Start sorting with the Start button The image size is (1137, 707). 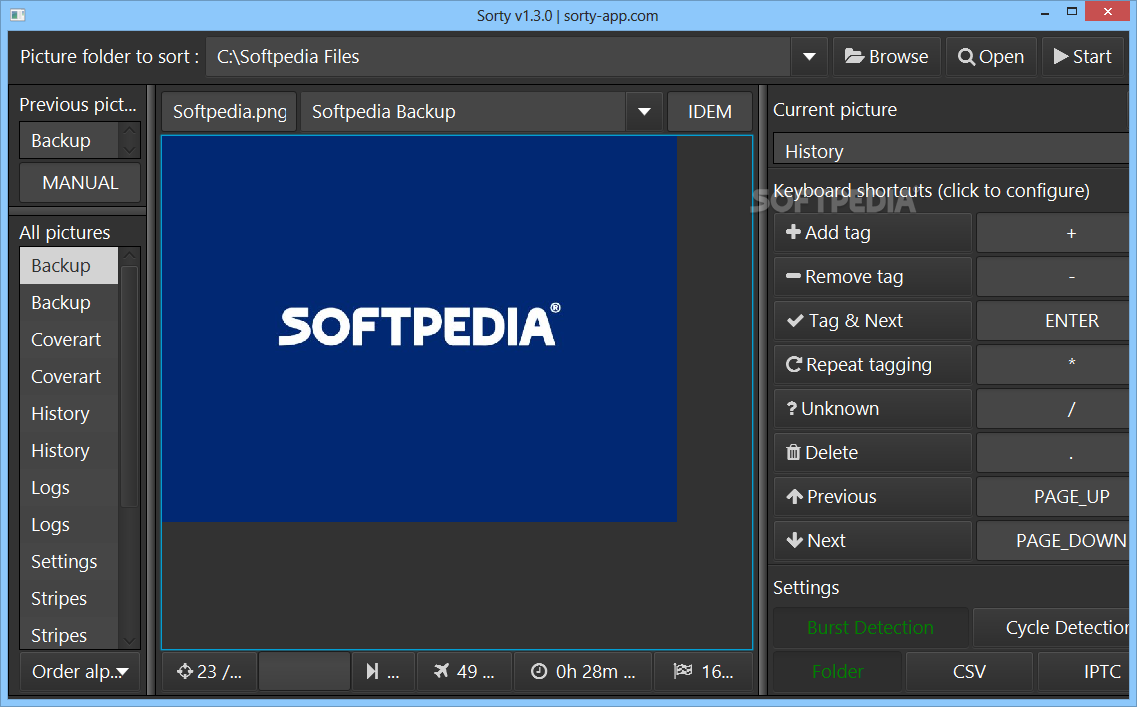pyautogui.click(x=1083, y=57)
